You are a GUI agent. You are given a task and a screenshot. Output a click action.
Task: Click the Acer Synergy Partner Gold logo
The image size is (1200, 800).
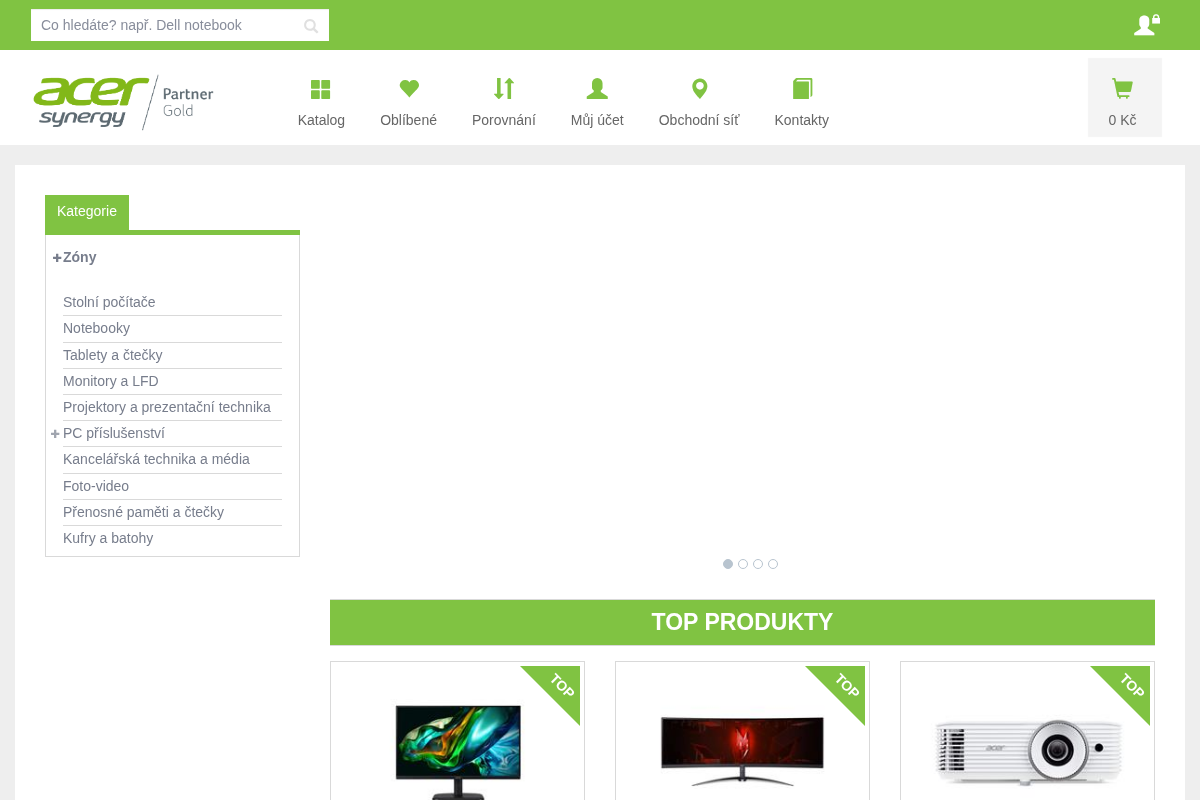coord(123,102)
